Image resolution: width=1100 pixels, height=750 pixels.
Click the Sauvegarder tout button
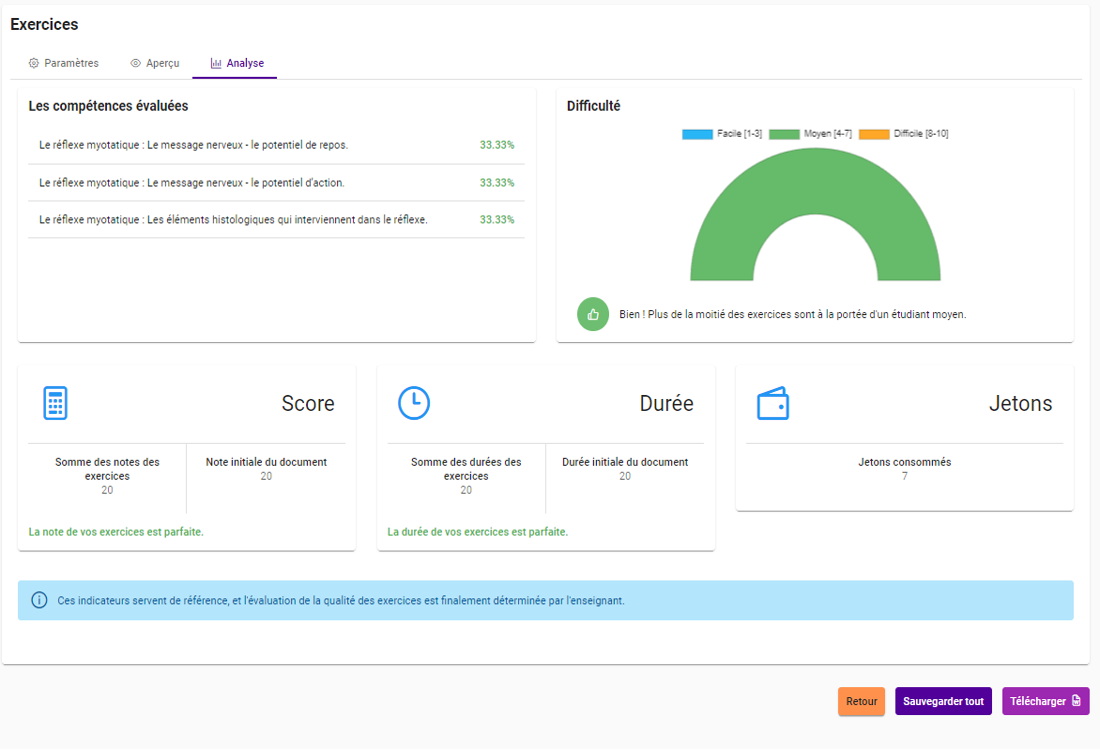tap(943, 702)
